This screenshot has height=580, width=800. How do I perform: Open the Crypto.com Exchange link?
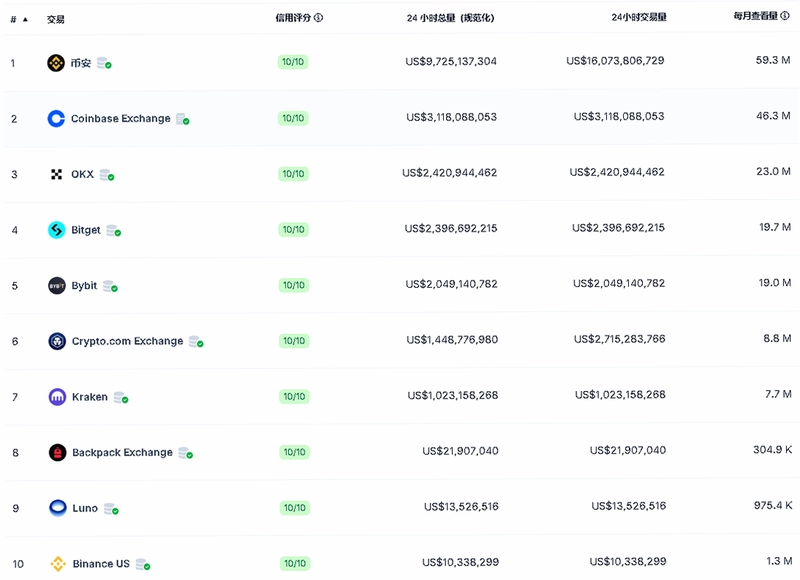click(x=128, y=341)
